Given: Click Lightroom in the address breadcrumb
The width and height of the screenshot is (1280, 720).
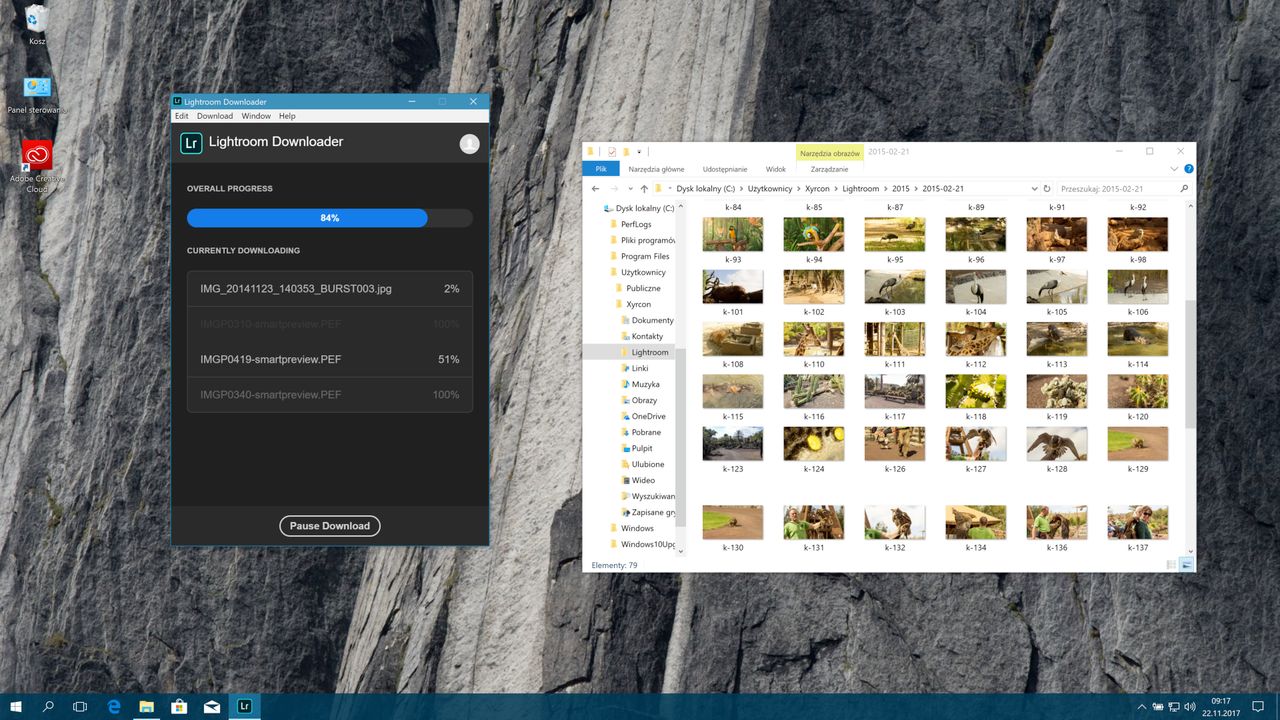Looking at the screenshot, I should pos(860,188).
